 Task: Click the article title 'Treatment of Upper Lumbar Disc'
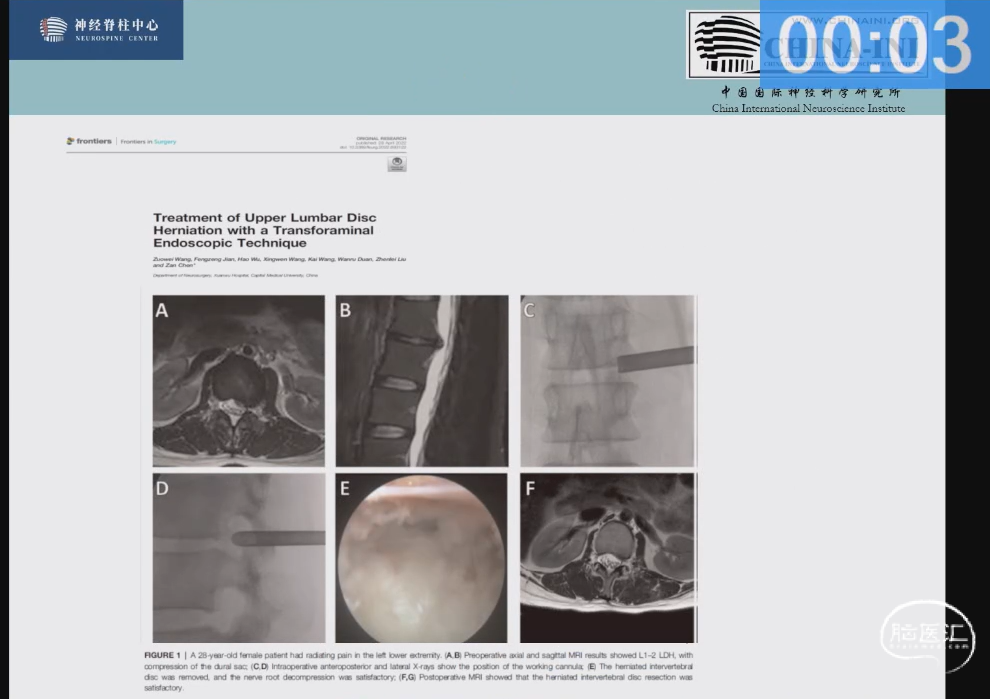coord(265,230)
